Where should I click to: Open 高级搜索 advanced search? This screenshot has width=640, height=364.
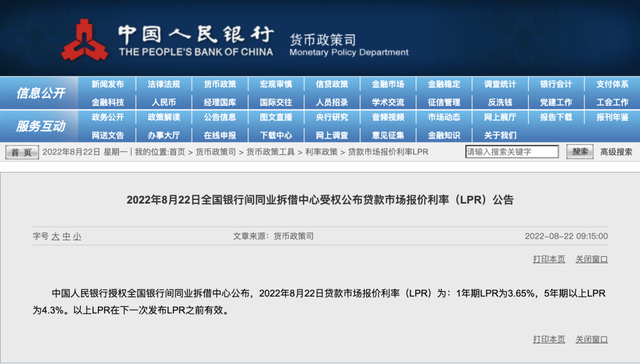pyautogui.click(x=616, y=152)
